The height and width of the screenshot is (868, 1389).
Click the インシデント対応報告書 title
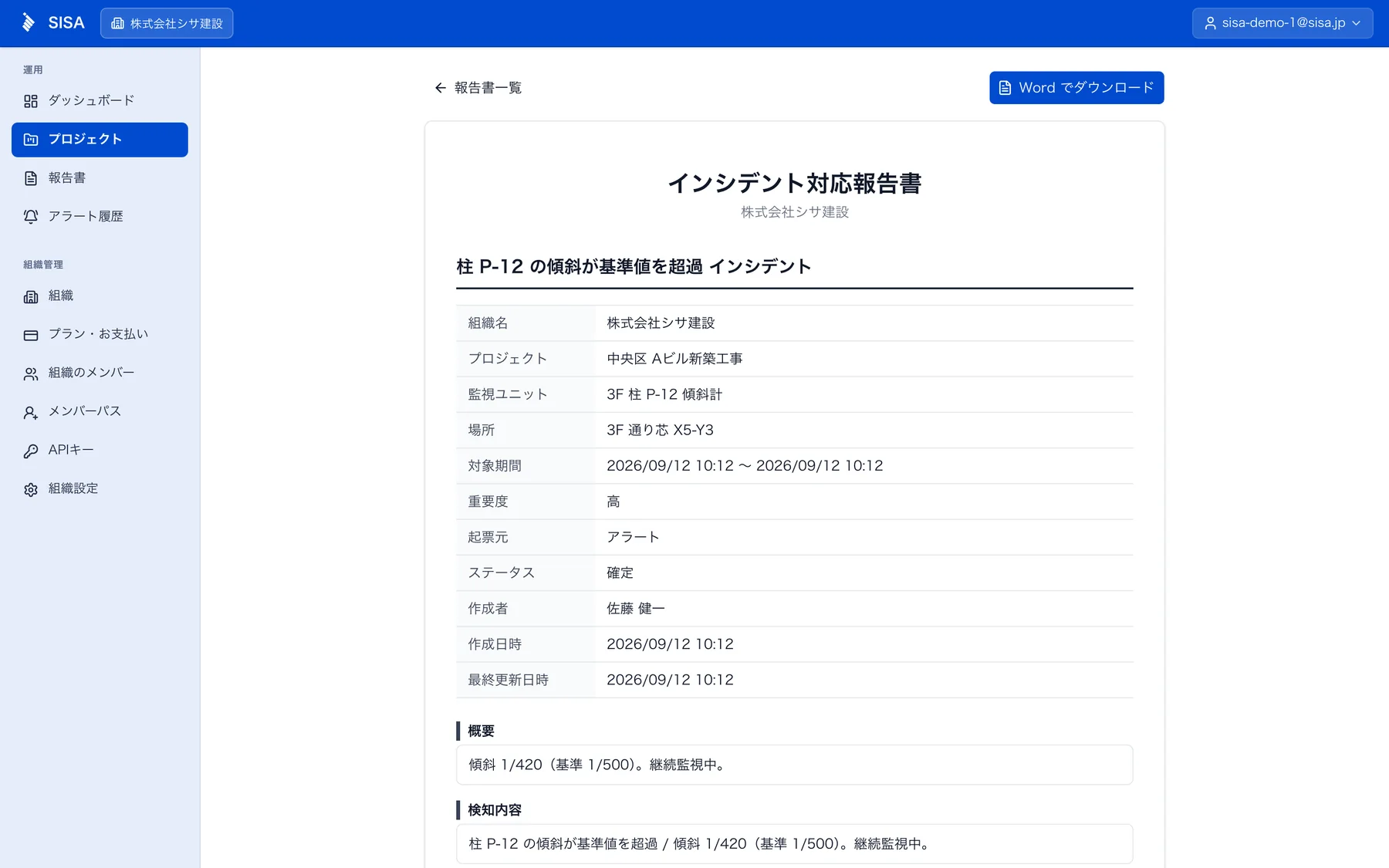794,183
